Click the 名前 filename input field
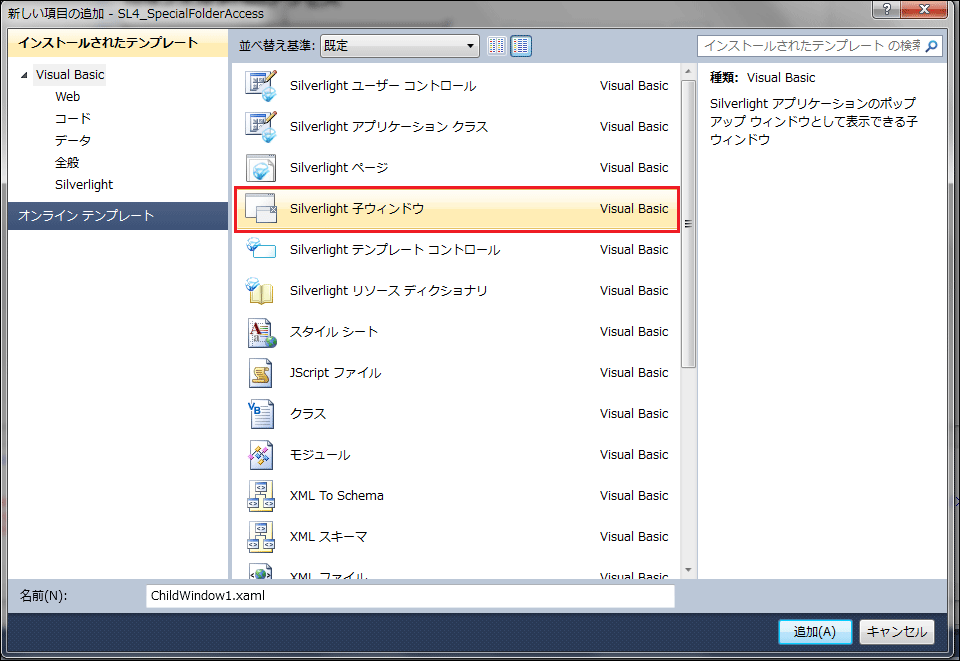 (410, 596)
